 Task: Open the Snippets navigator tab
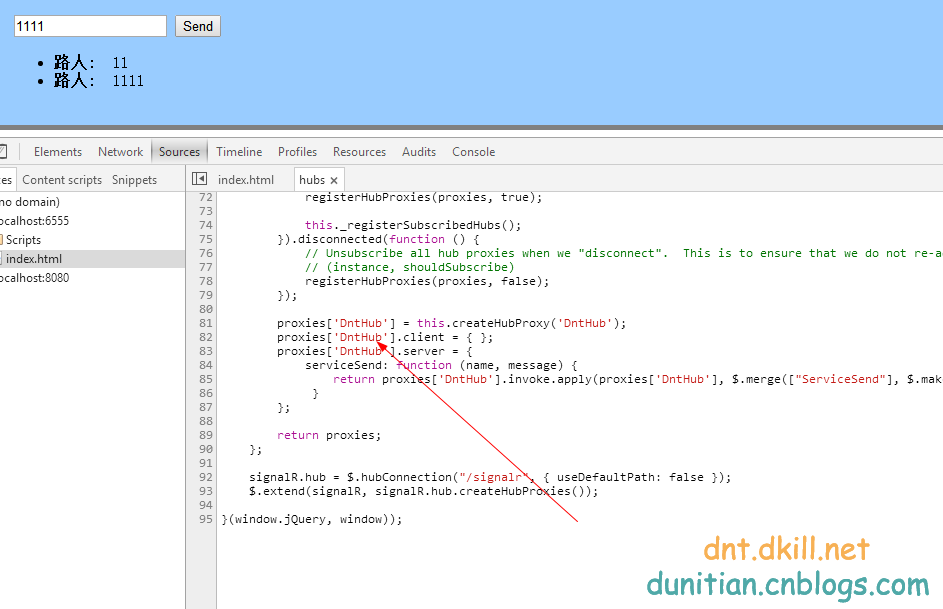click(x=134, y=180)
